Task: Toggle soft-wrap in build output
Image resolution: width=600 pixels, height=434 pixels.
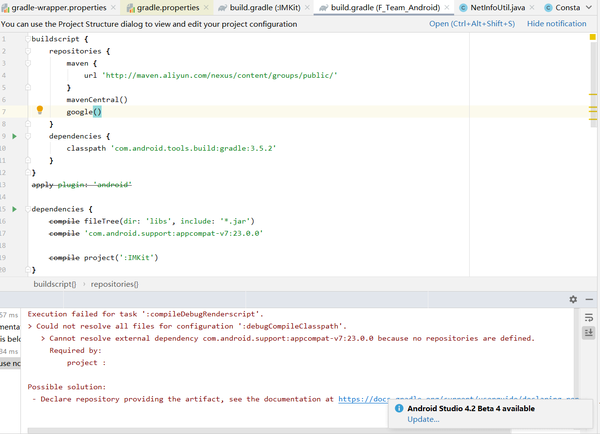Action: pos(589,317)
